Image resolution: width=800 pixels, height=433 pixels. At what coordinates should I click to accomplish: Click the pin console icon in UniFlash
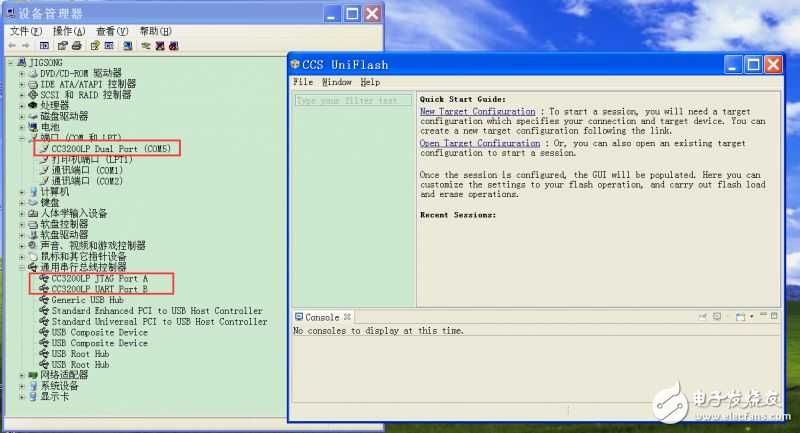[703, 316]
